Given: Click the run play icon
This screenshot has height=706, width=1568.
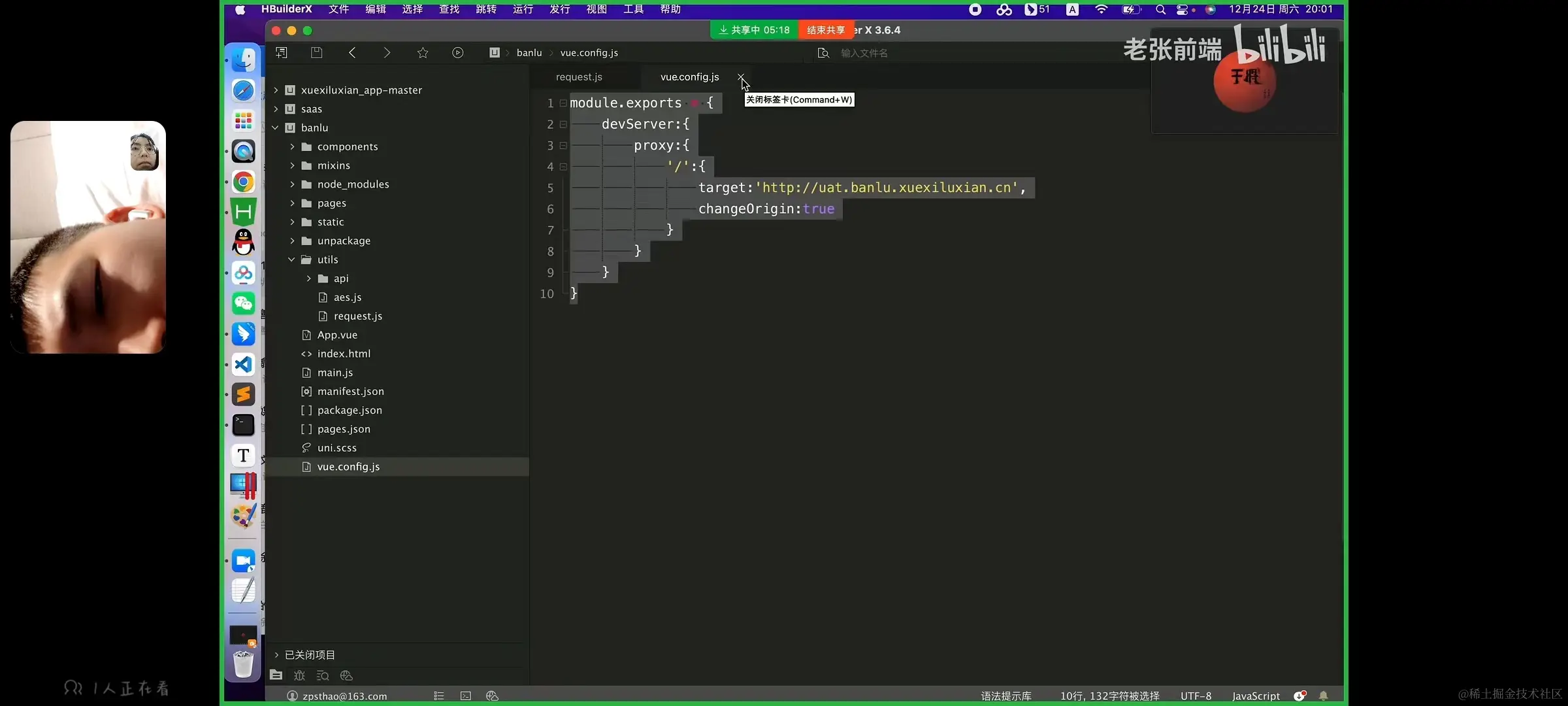Looking at the screenshot, I should (458, 53).
